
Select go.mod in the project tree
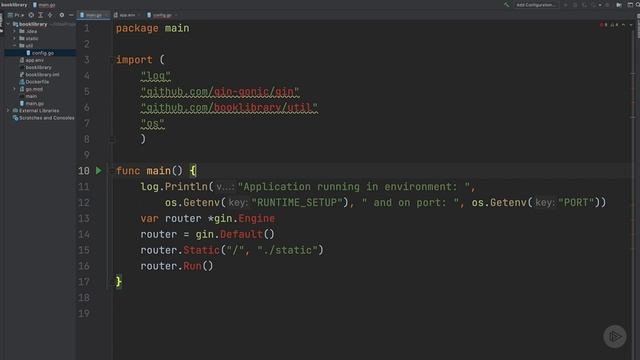(x=31, y=89)
